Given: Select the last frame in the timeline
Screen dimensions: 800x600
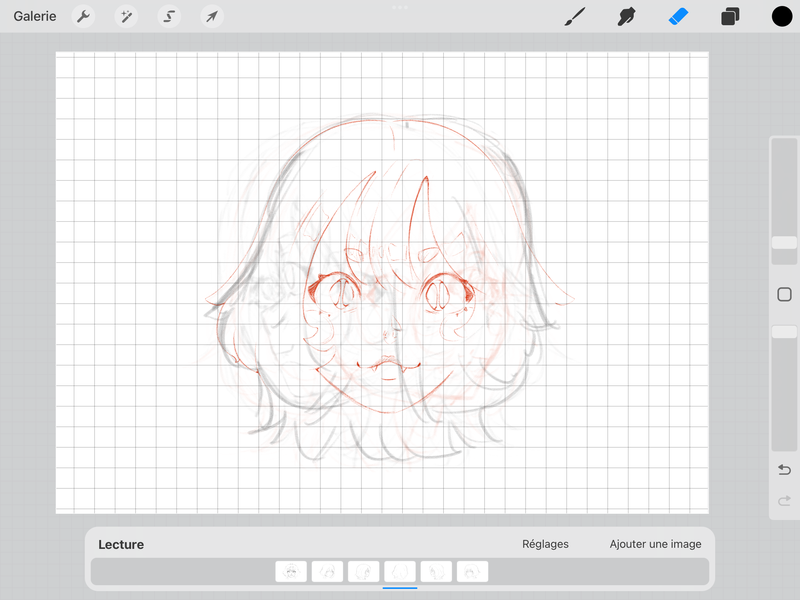Looking at the screenshot, I should pyautogui.click(x=472, y=572).
